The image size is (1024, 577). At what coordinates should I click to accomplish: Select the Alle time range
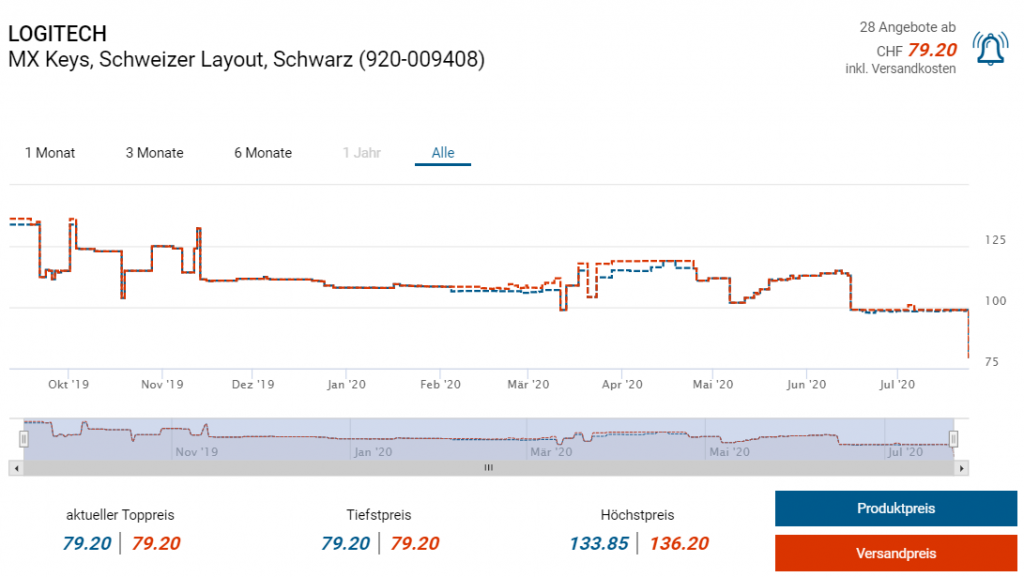pyautogui.click(x=443, y=153)
